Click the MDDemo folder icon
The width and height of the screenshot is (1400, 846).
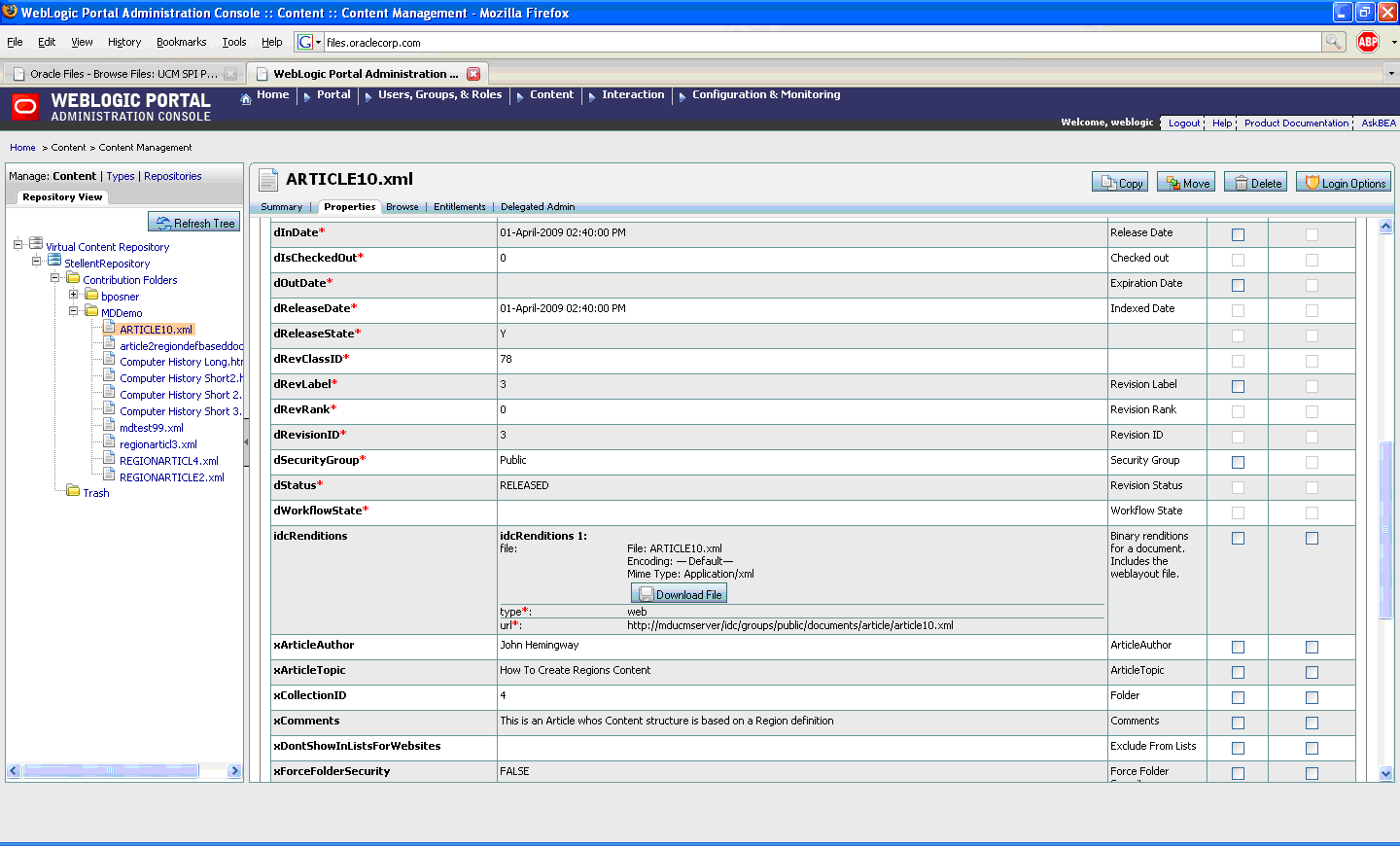click(x=91, y=311)
